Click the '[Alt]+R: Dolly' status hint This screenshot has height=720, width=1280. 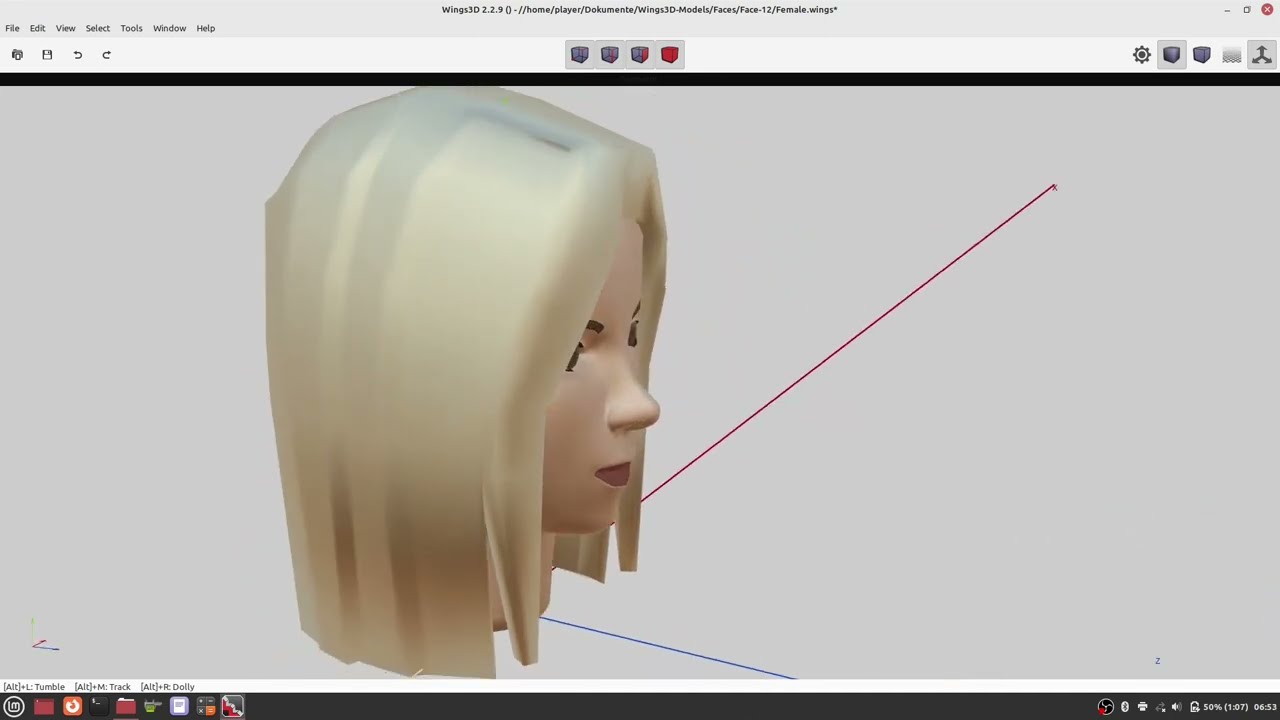[x=168, y=687]
